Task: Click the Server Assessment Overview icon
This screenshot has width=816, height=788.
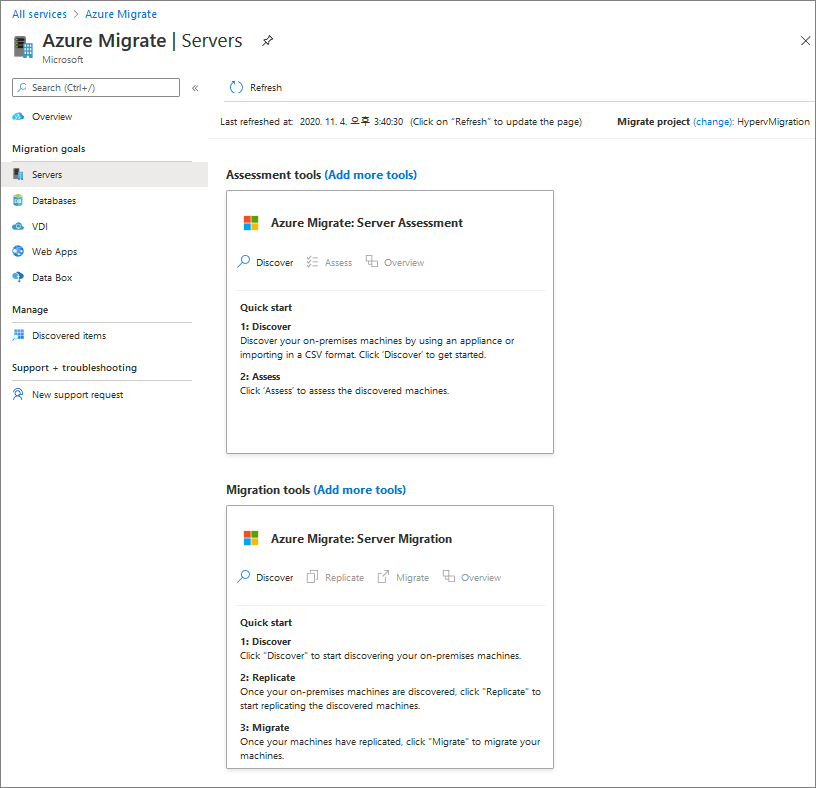Action: click(372, 261)
